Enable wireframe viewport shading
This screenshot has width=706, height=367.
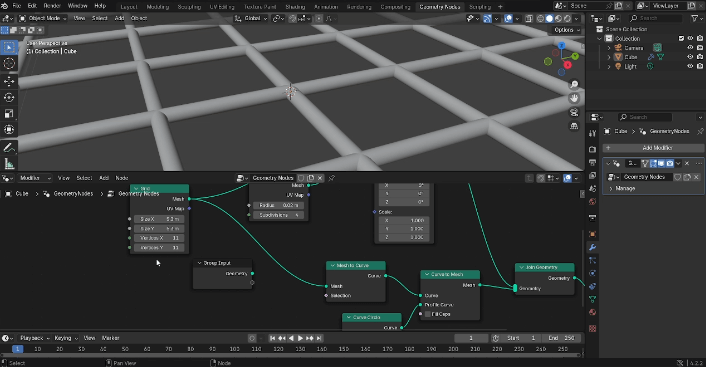(541, 18)
